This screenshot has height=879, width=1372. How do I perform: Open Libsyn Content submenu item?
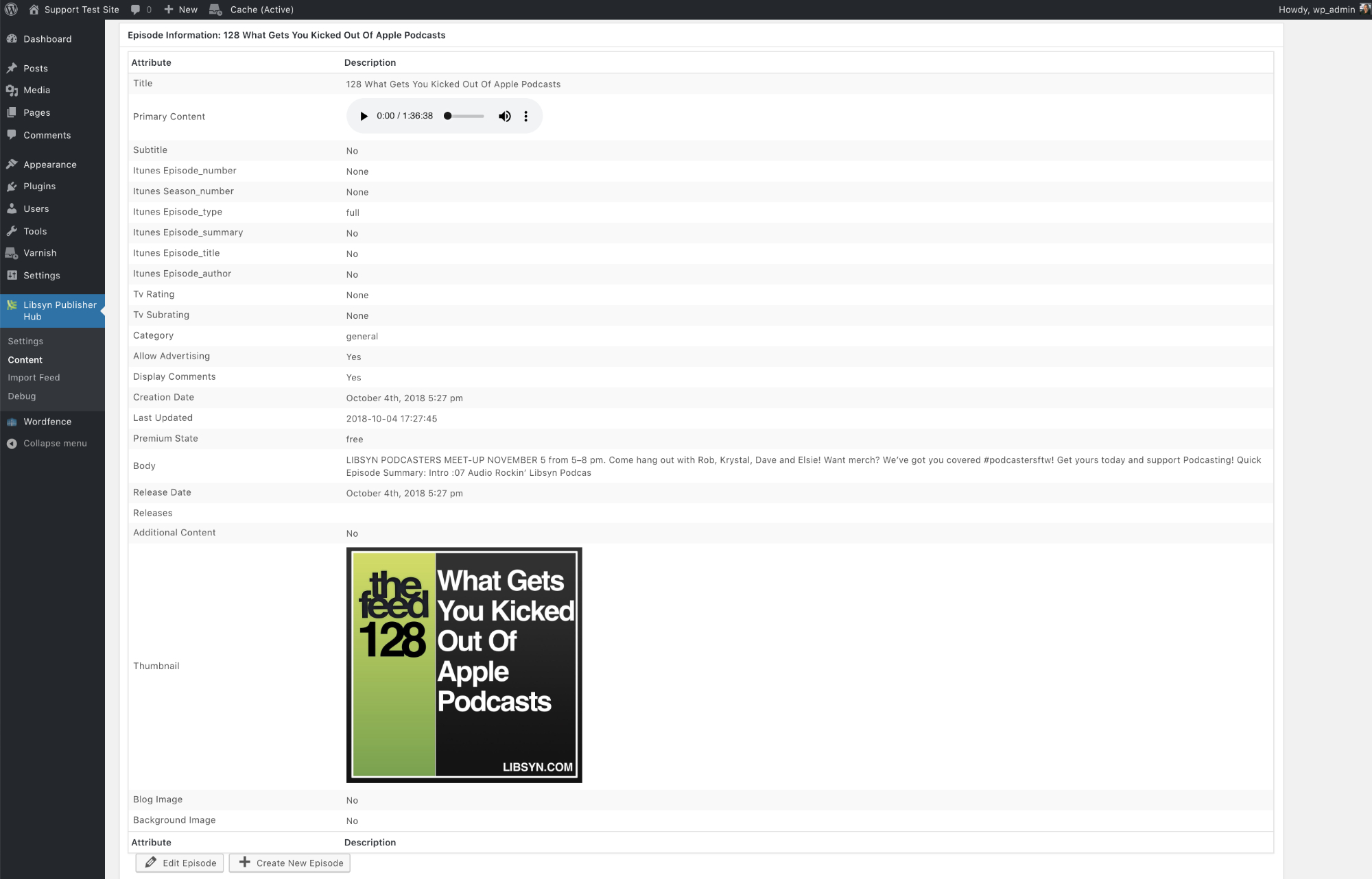click(x=25, y=360)
